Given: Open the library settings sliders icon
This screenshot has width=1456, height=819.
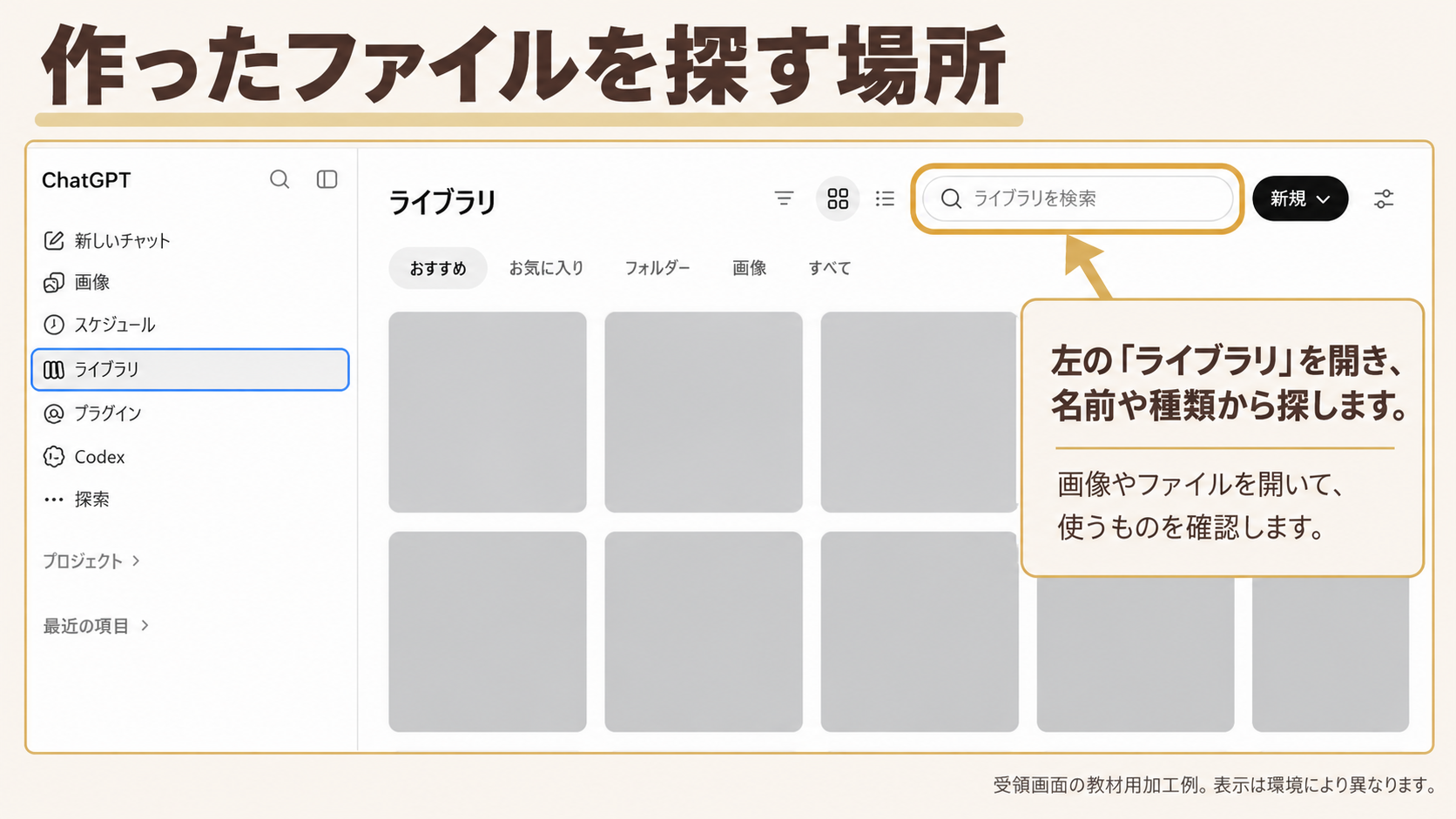Looking at the screenshot, I should 1384,198.
